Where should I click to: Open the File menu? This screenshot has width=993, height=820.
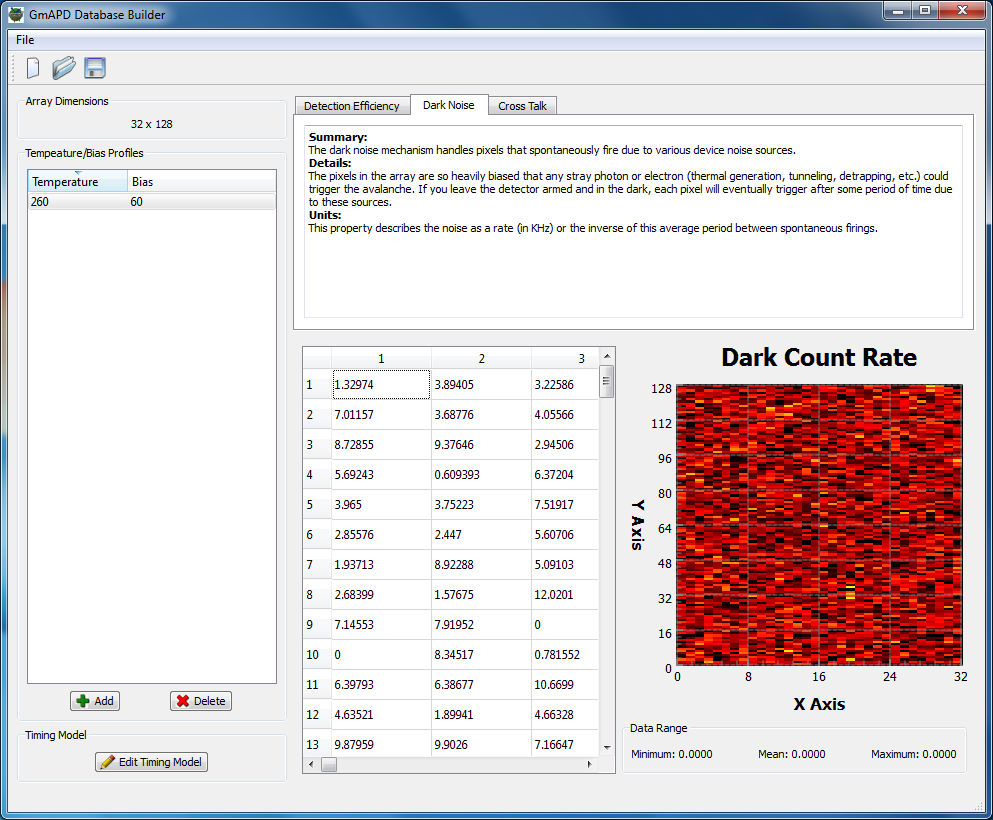pos(25,40)
